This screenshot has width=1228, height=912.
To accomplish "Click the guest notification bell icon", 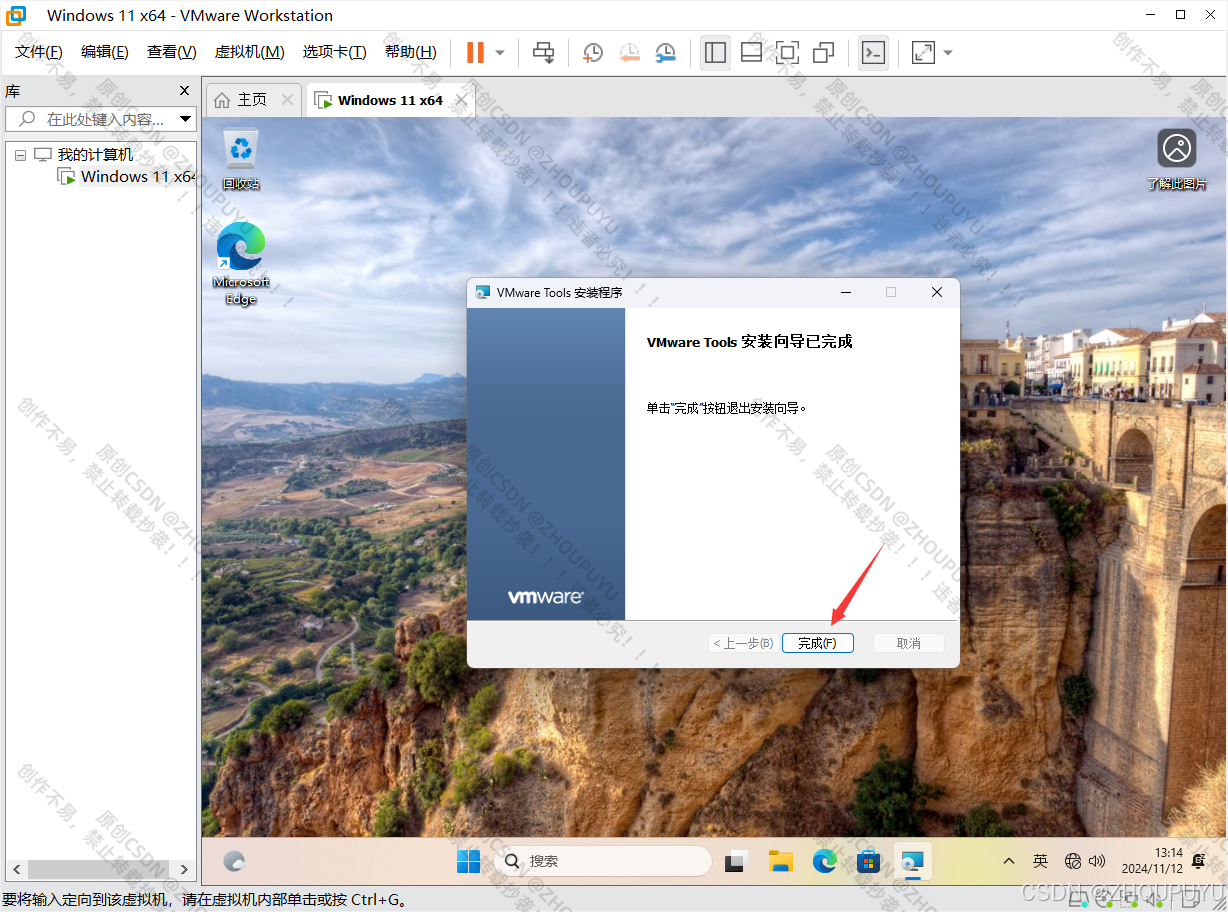I will click(1199, 861).
